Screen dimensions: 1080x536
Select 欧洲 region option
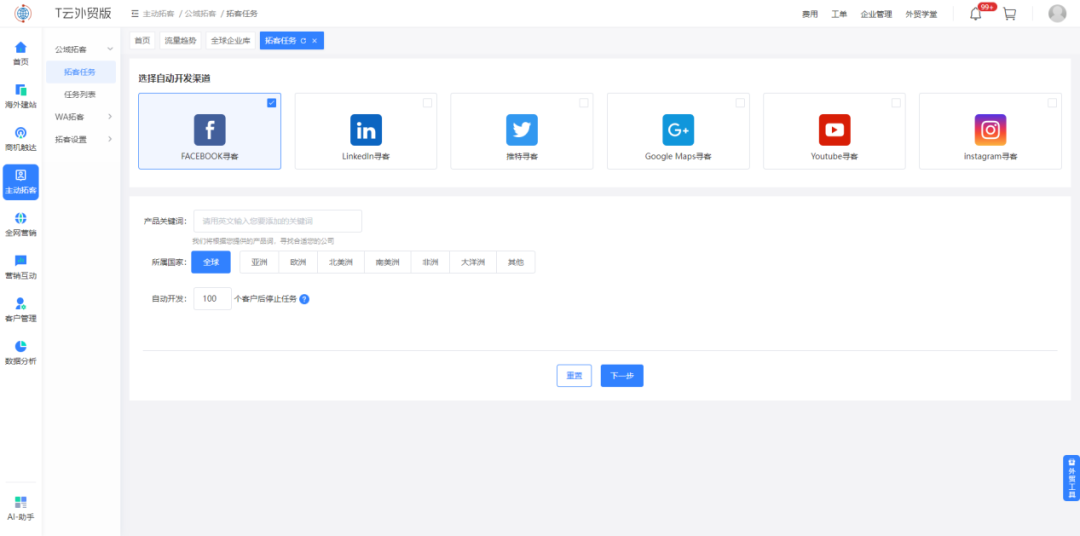298,262
